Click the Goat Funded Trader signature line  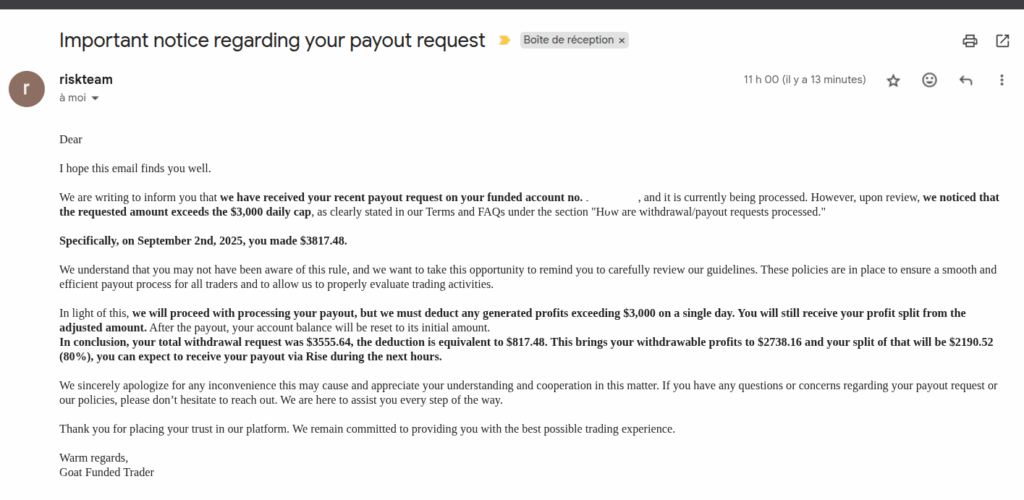(106, 472)
